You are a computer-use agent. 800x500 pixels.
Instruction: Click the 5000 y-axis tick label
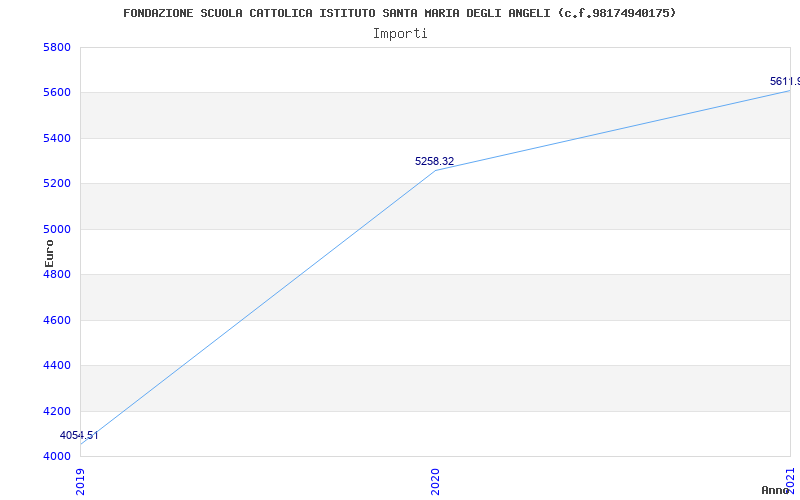[57, 229]
